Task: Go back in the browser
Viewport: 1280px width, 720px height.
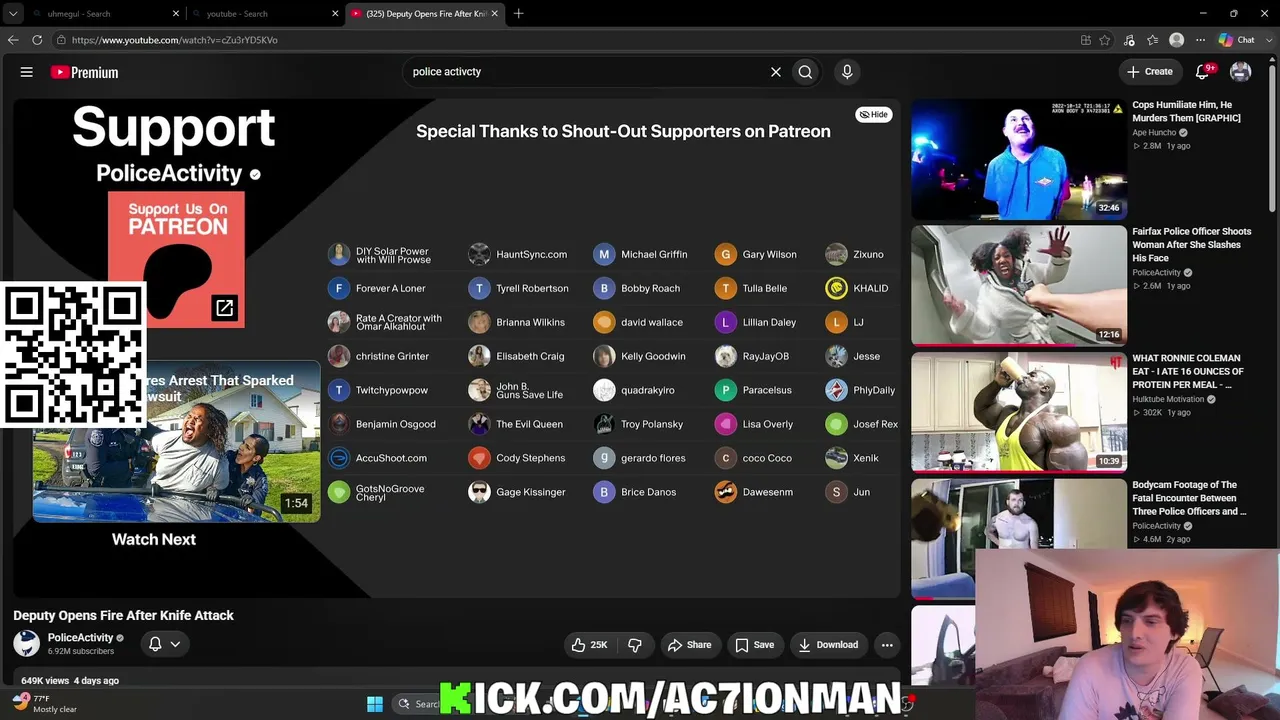Action: click(x=13, y=40)
